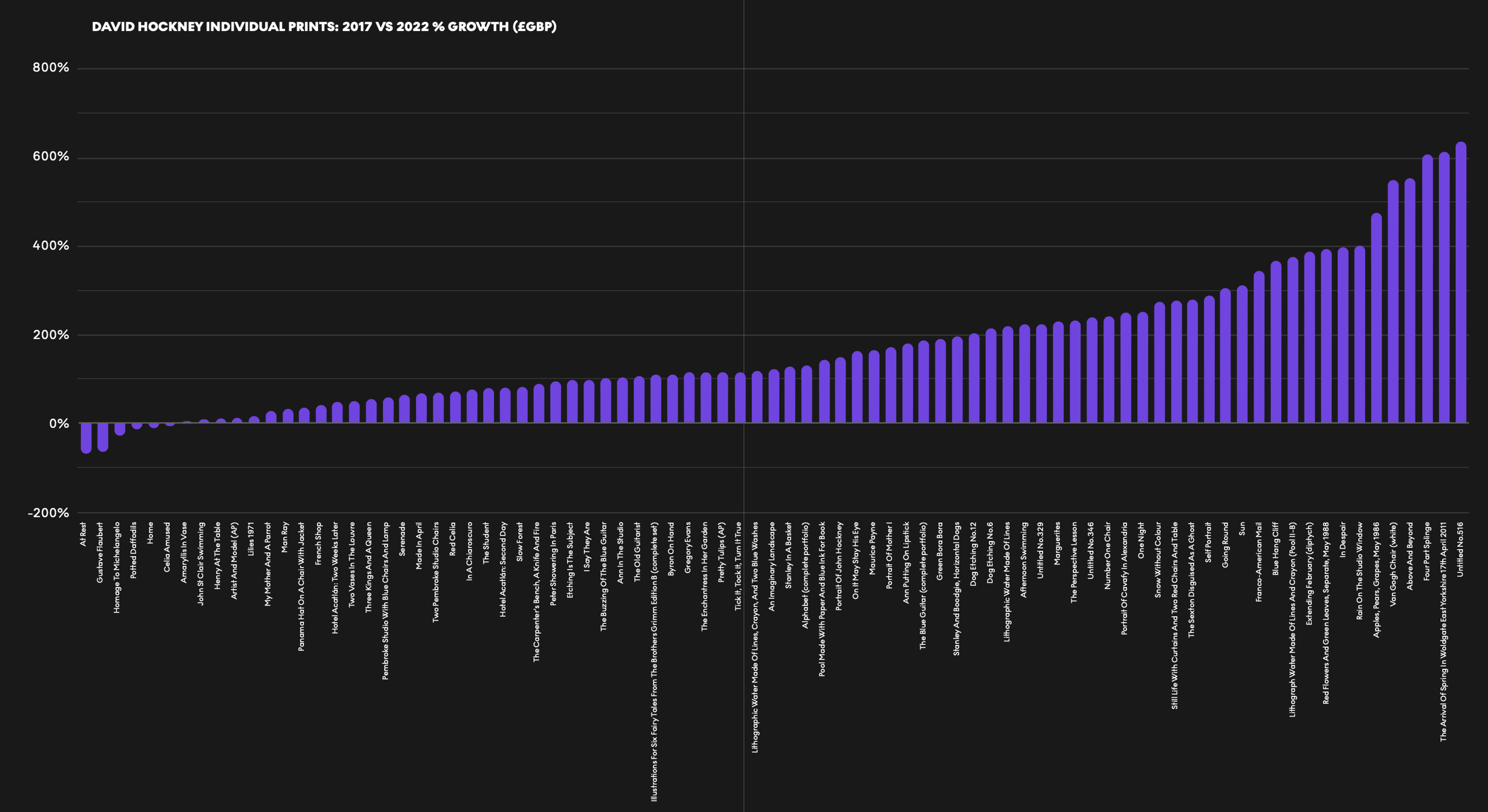Click the Three Kings And A Queen label
1488x812 pixels.
[x=369, y=568]
